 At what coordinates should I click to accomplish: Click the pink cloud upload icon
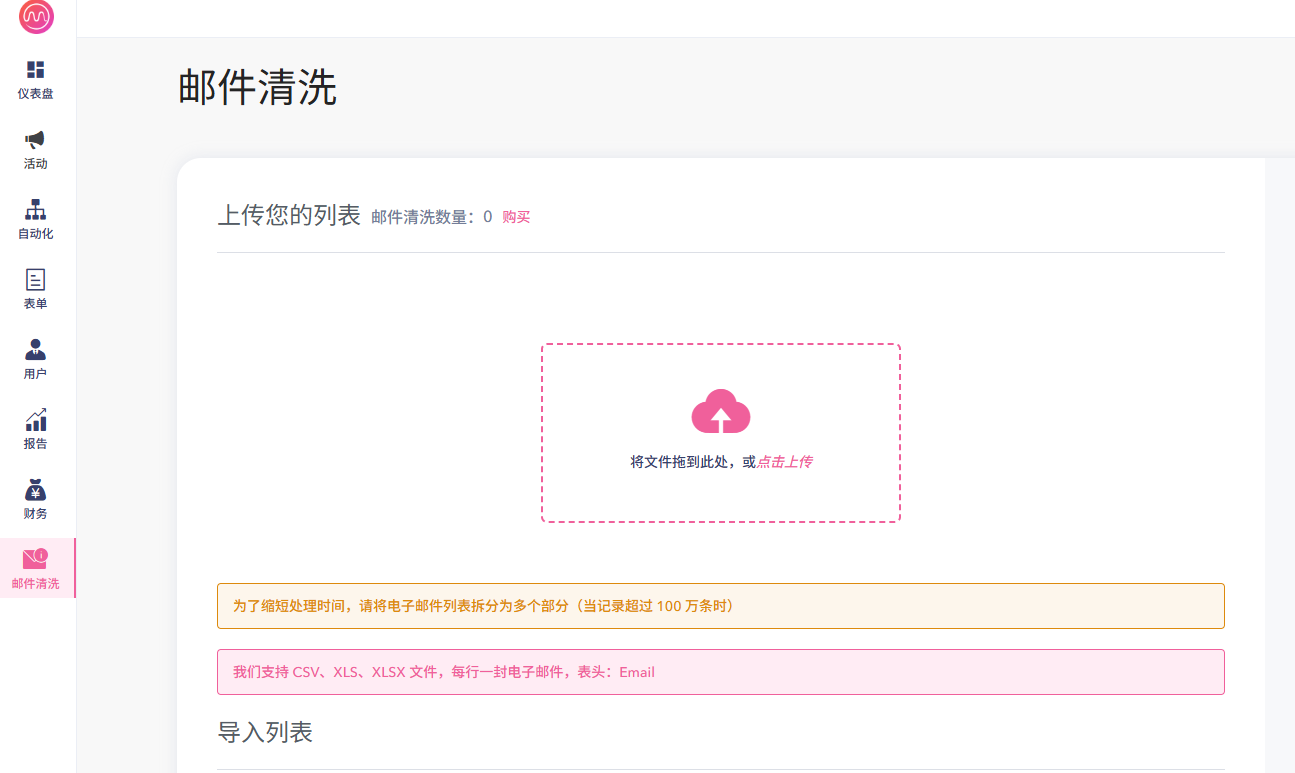click(x=720, y=412)
